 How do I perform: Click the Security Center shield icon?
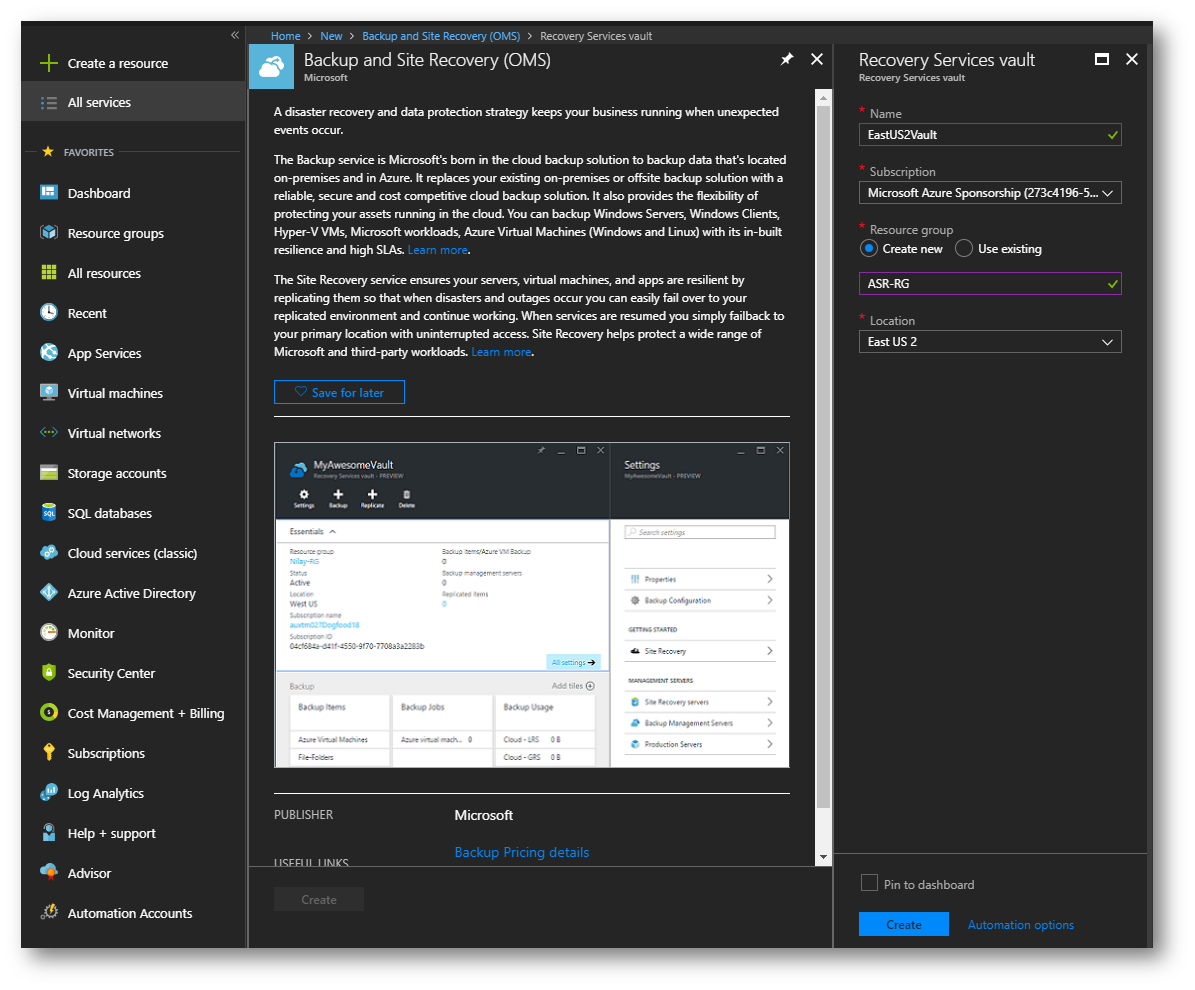(49, 672)
